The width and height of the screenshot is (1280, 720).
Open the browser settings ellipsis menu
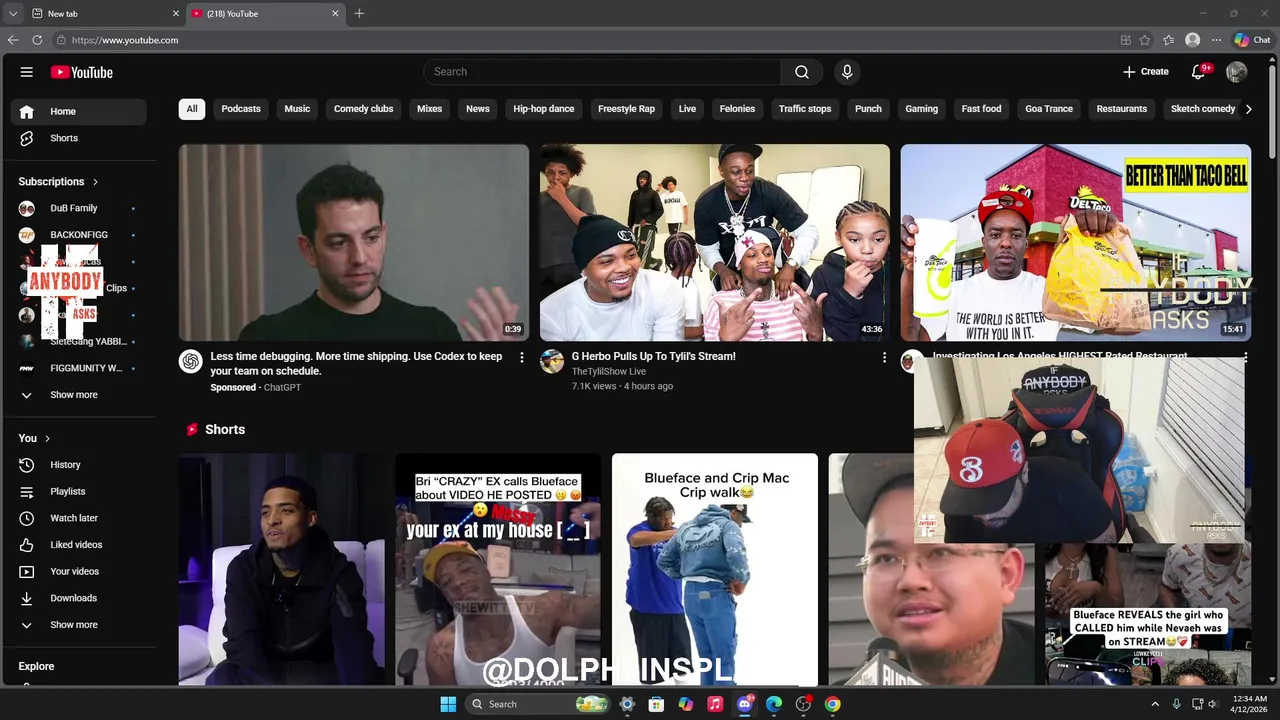[x=1216, y=40]
